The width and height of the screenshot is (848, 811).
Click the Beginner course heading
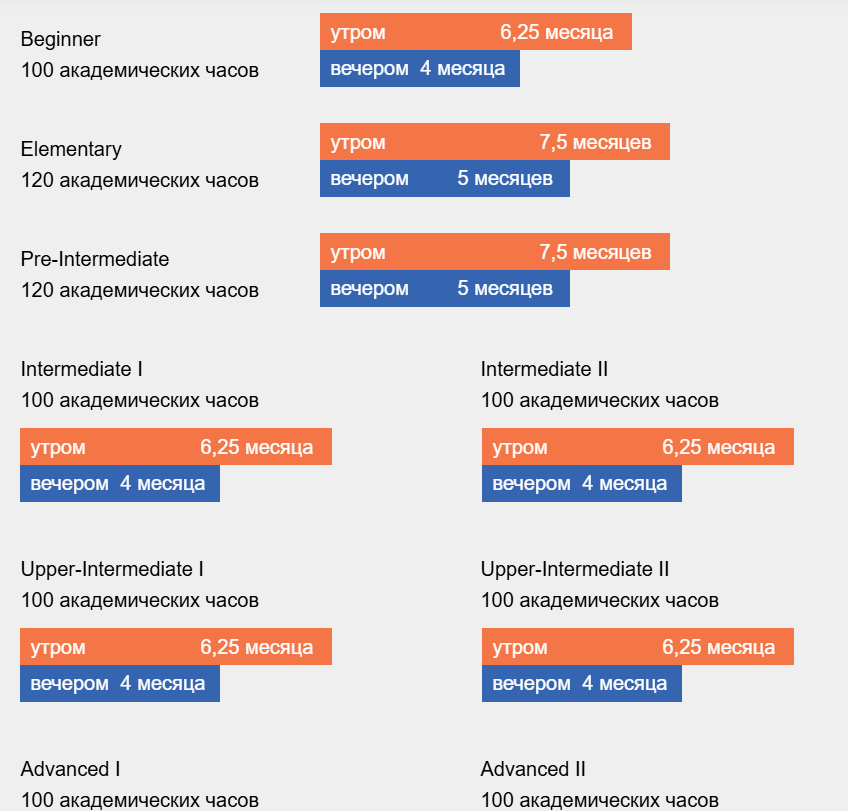pyautogui.click(x=61, y=39)
